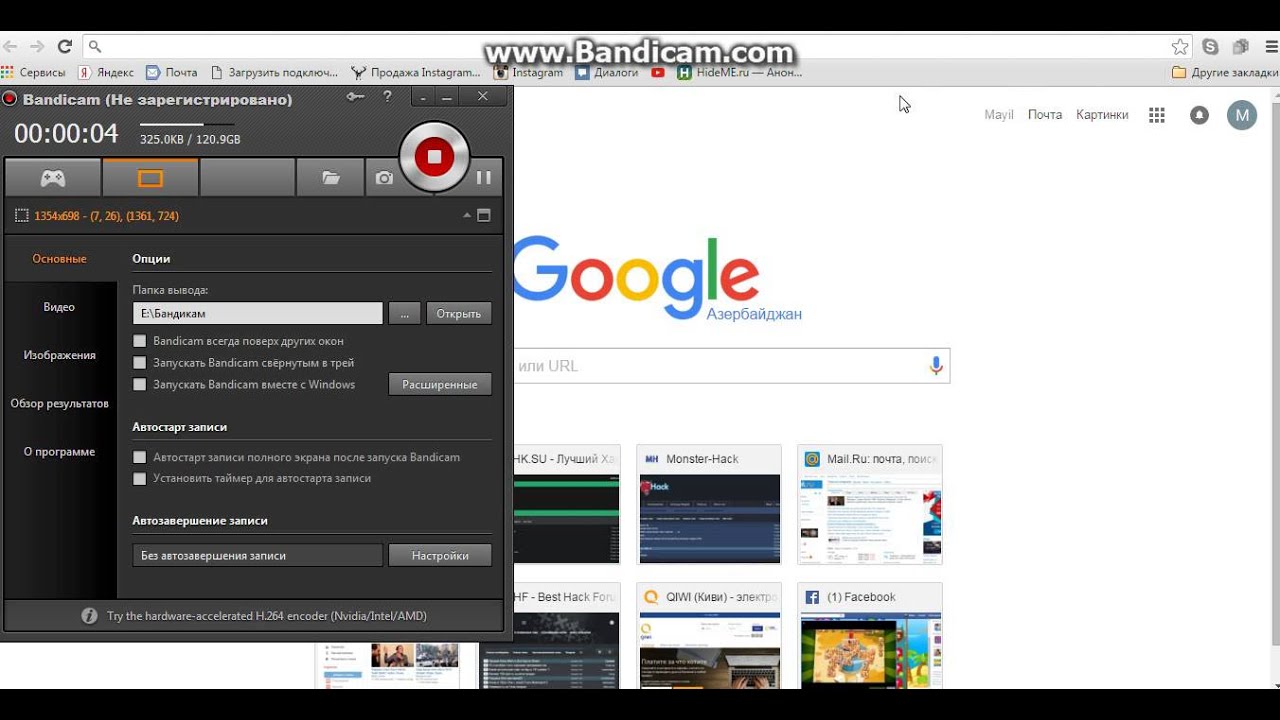Enable Bandicam always on top checkbox
The image size is (1280, 720).
point(140,341)
